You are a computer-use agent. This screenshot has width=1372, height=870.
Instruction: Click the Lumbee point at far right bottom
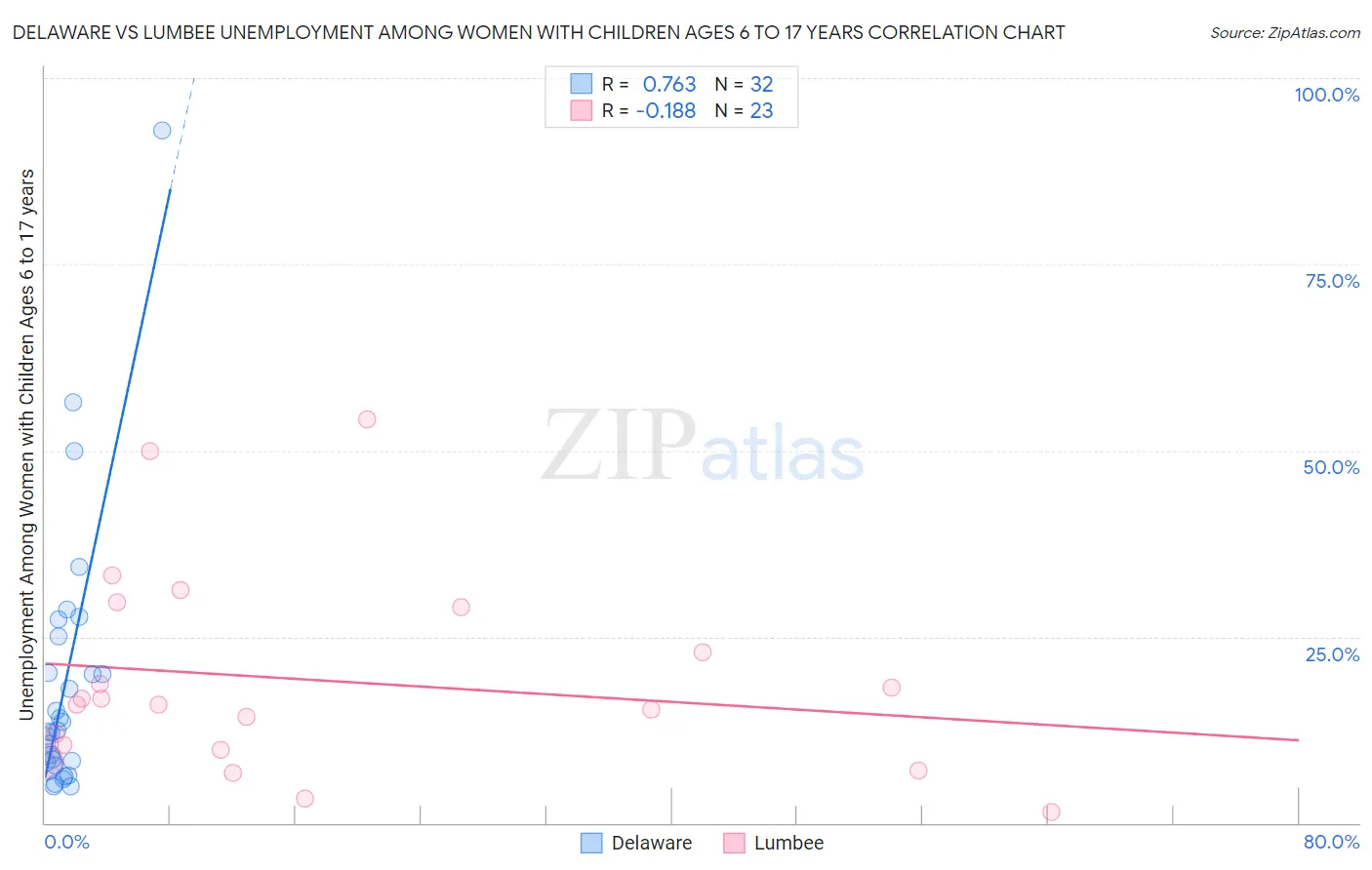pyautogui.click(x=1051, y=812)
